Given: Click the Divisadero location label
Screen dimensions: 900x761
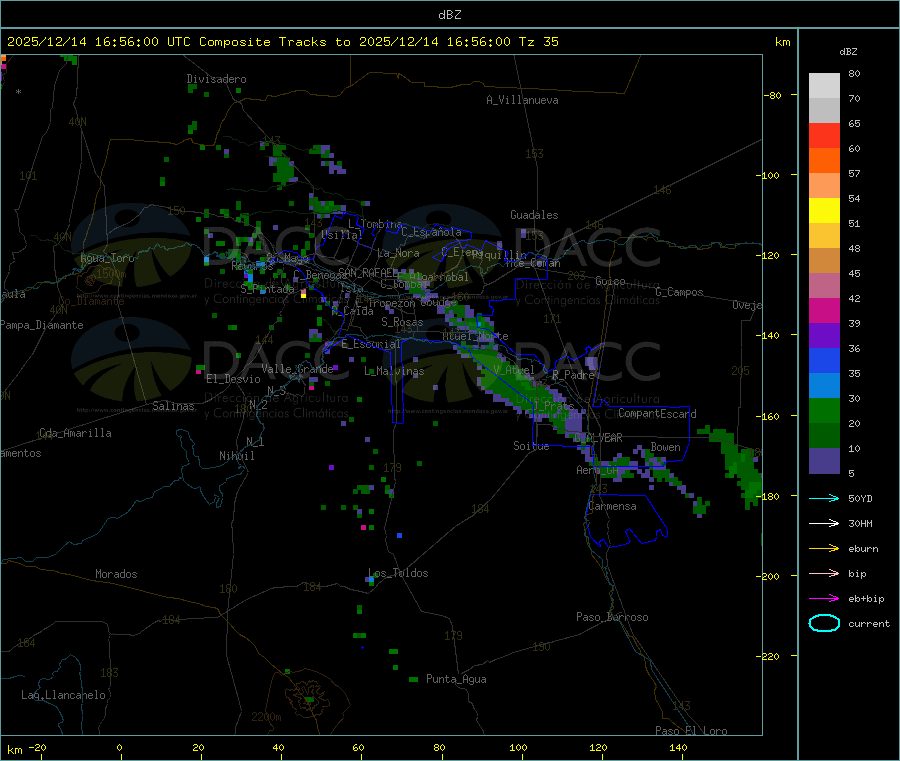Looking at the screenshot, I should [216, 79].
